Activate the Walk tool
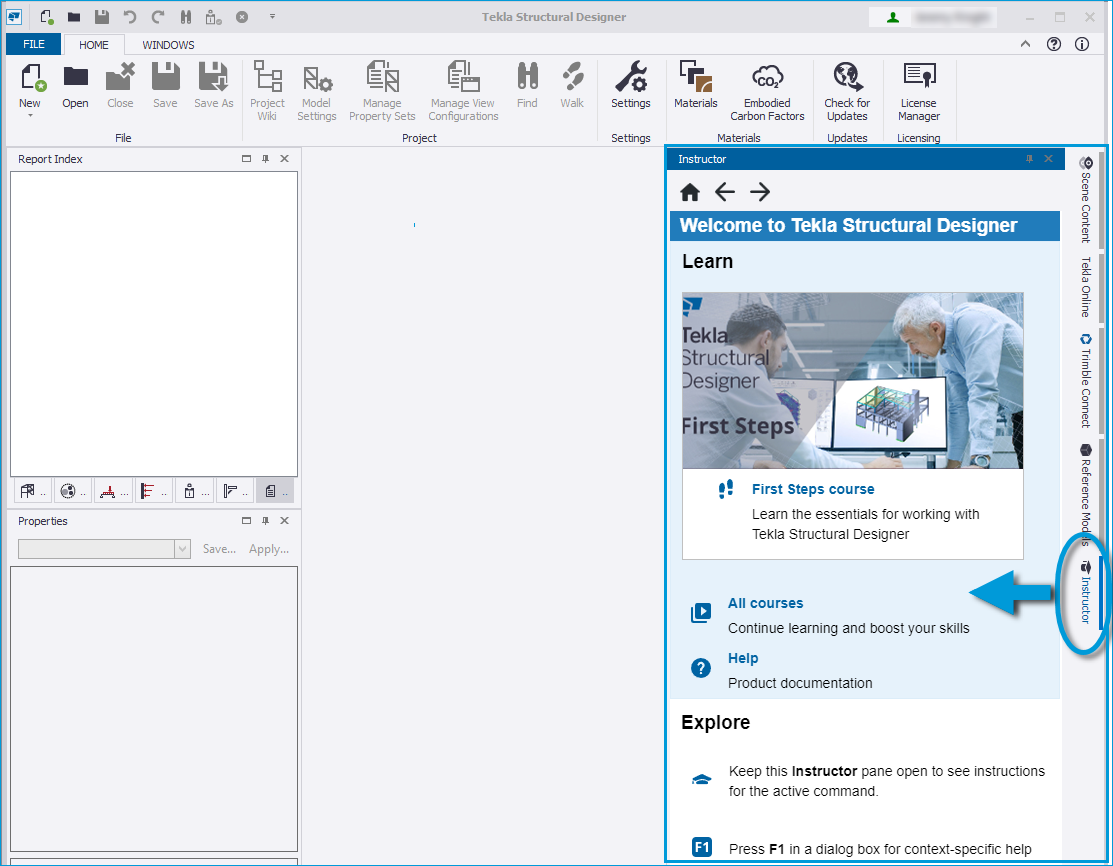1113x866 pixels. point(572,85)
